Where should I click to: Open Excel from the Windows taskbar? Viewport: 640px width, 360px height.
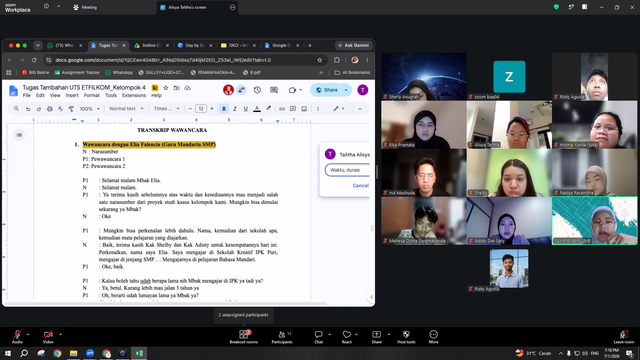139,353
